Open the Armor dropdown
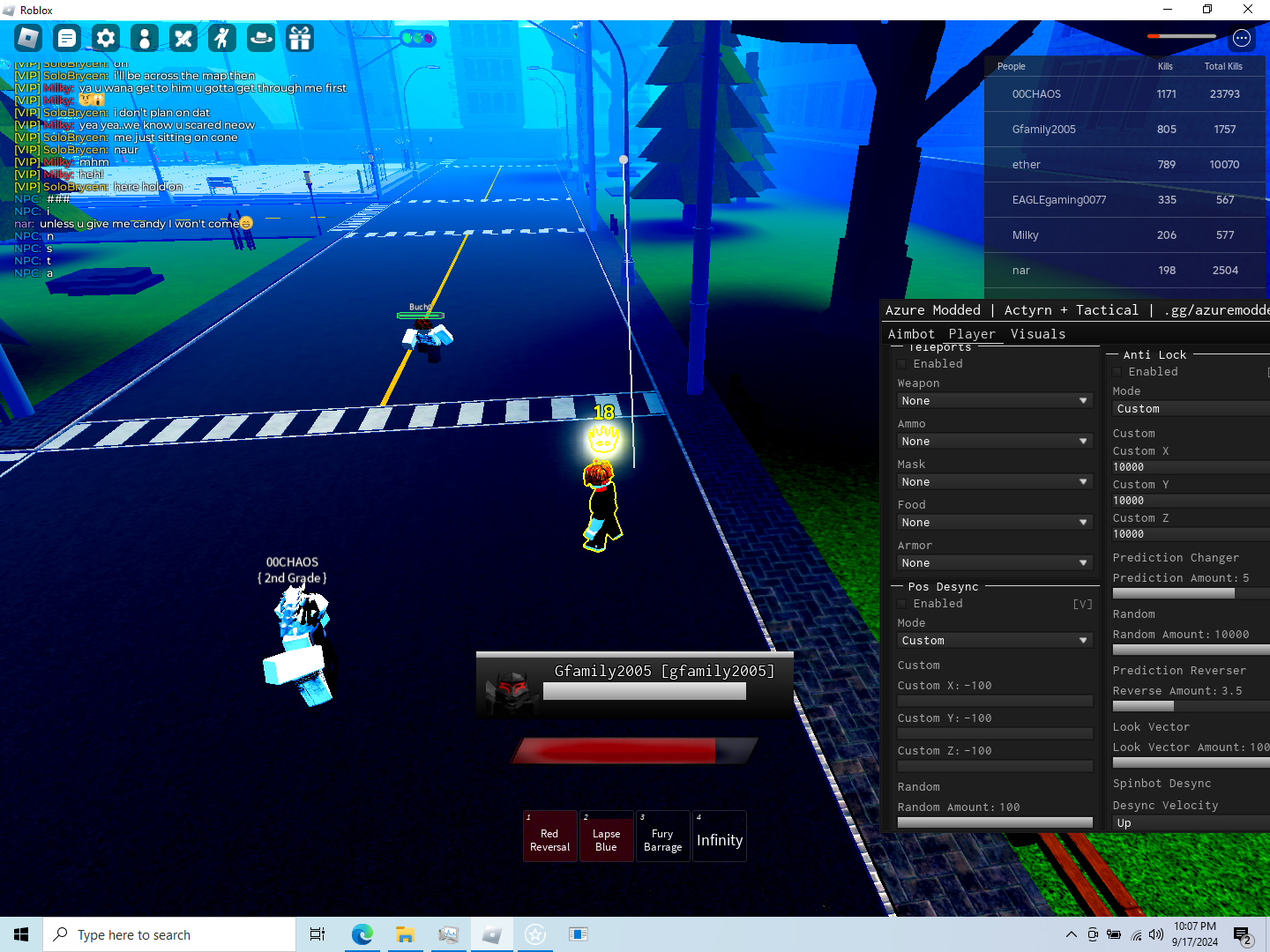The height and width of the screenshot is (952, 1270). (995, 563)
